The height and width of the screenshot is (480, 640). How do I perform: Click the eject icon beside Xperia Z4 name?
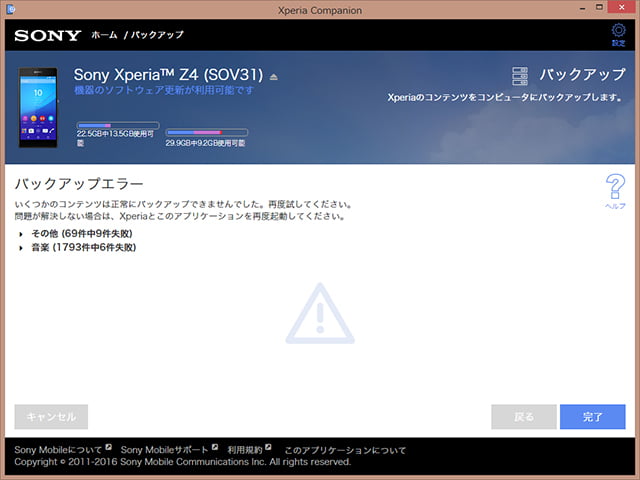point(274,77)
